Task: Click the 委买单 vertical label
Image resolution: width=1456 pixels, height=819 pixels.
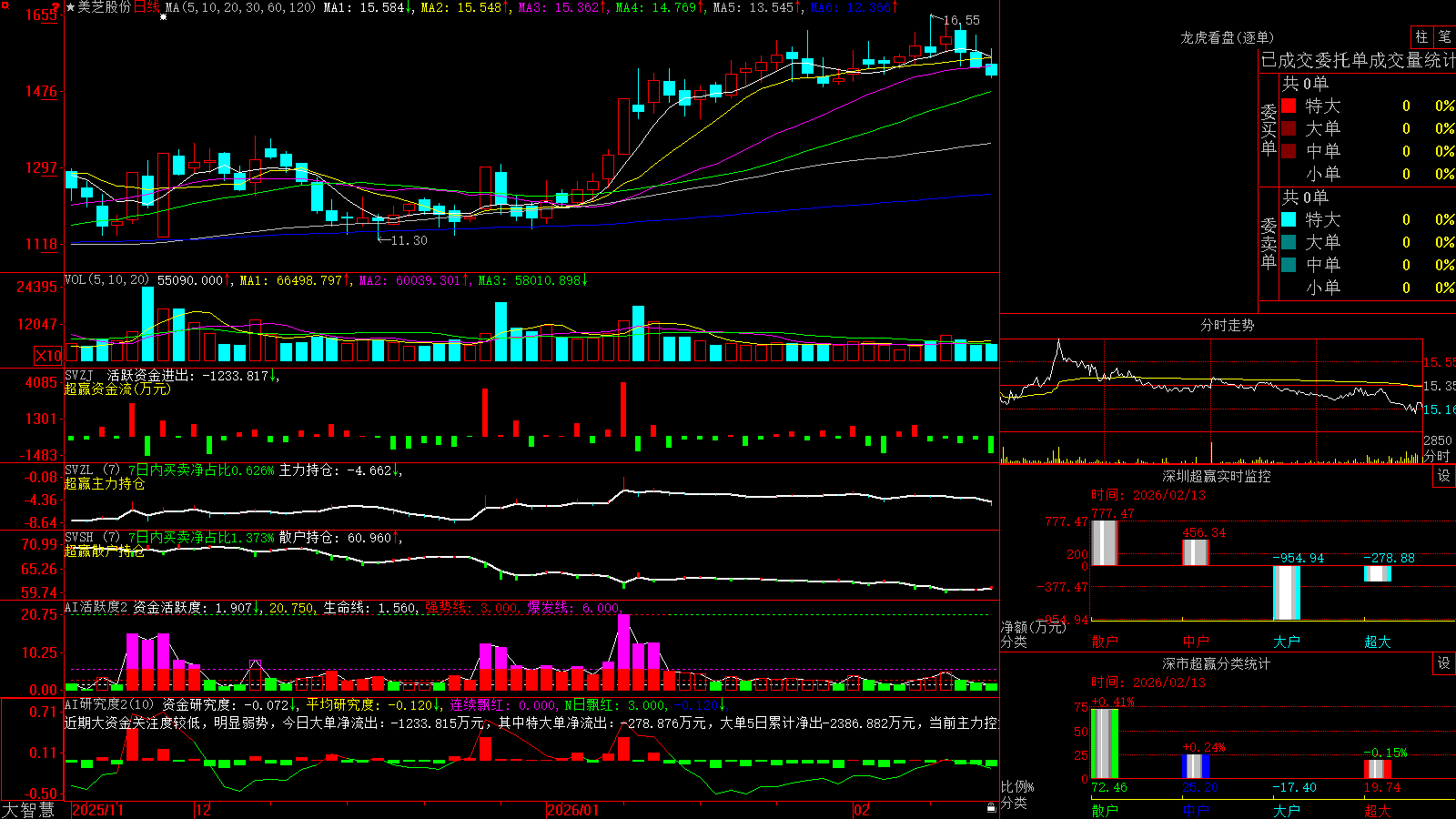Action: click(x=1269, y=128)
